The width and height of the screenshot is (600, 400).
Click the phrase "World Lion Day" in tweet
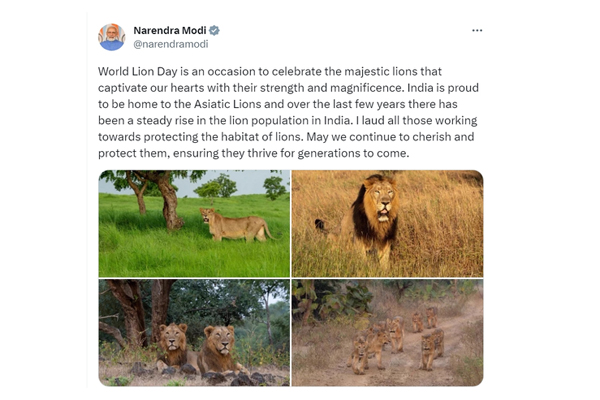[137, 72]
